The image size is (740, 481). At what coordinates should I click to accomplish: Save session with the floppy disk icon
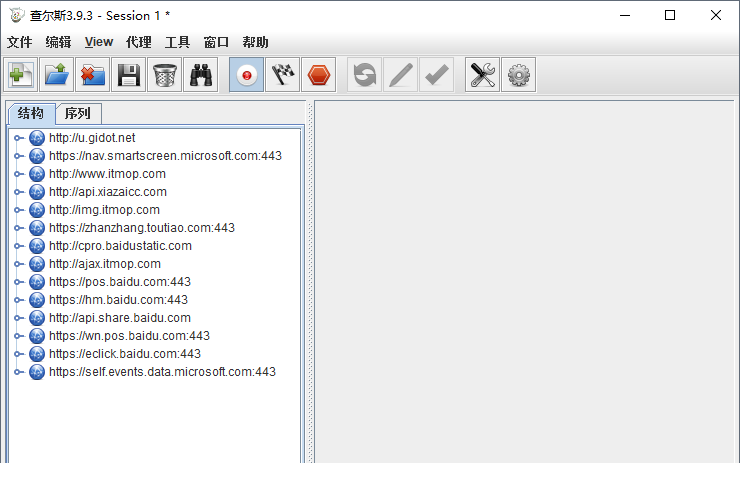click(x=128, y=75)
